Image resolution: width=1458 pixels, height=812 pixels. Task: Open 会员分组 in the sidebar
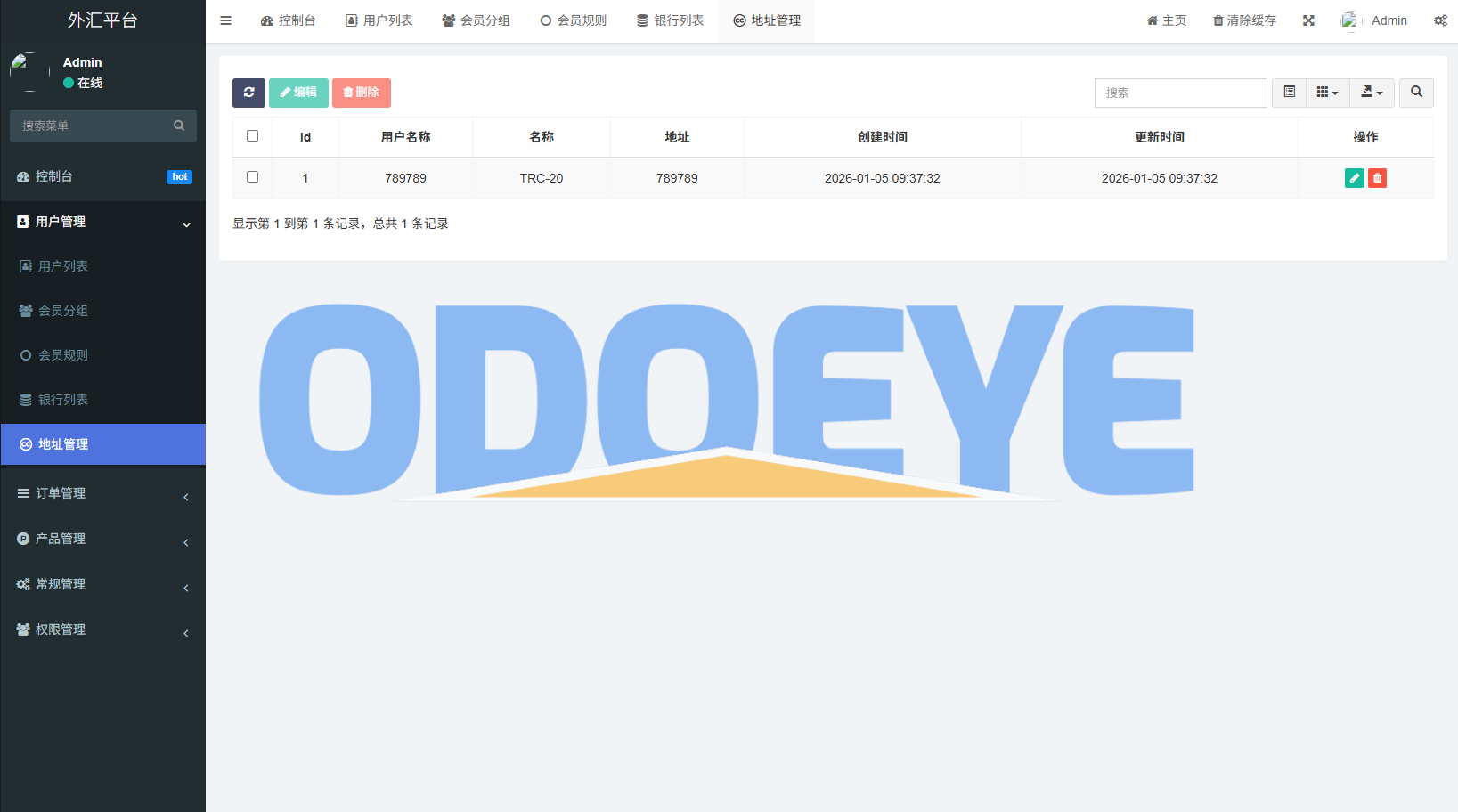tap(63, 311)
